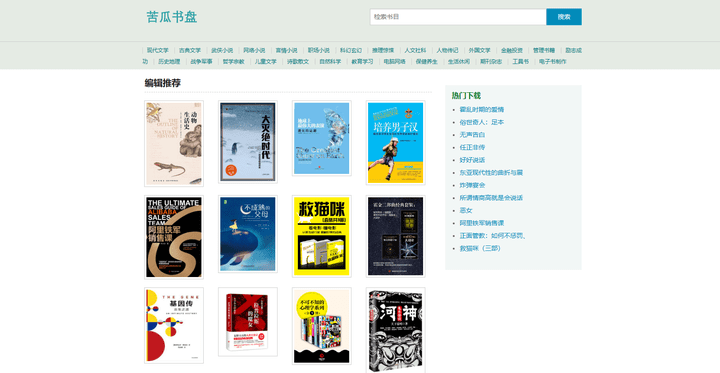The image size is (720, 373).
Task: Select the 战争军事 category
Action: pyautogui.click(x=201, y=62)
